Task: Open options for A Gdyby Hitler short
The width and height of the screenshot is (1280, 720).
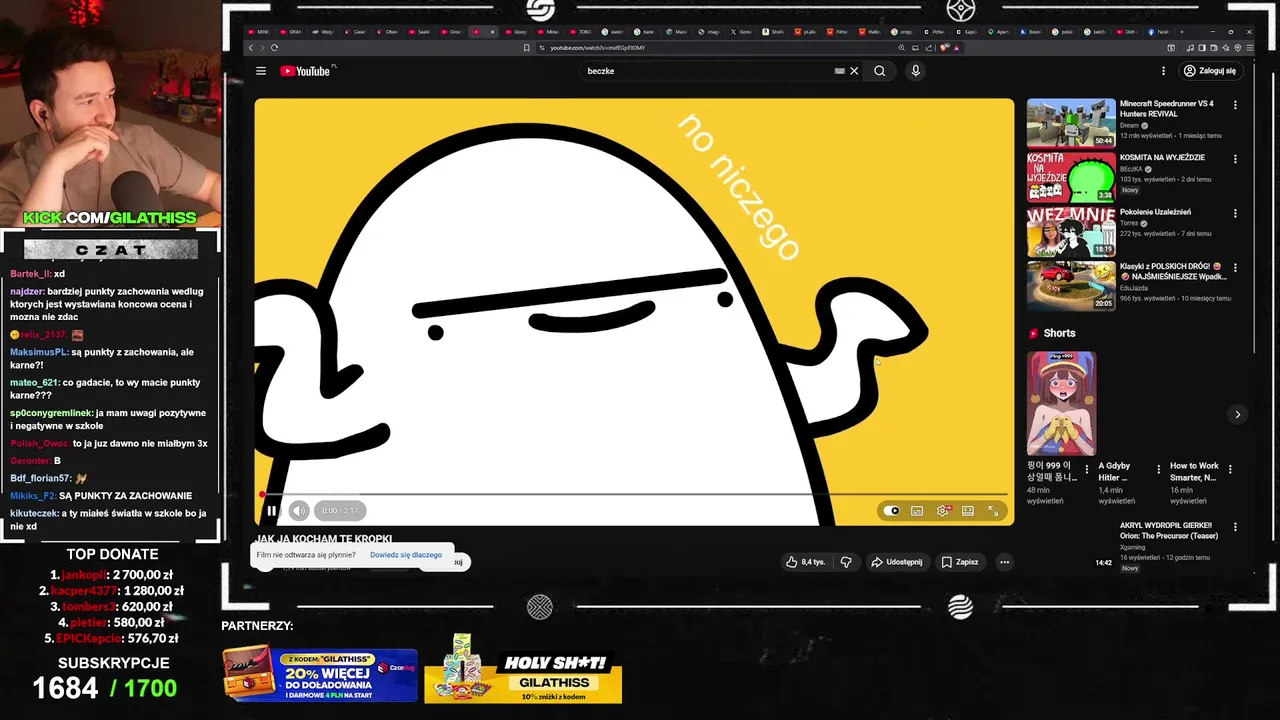Action: (x=1159, y=469)
